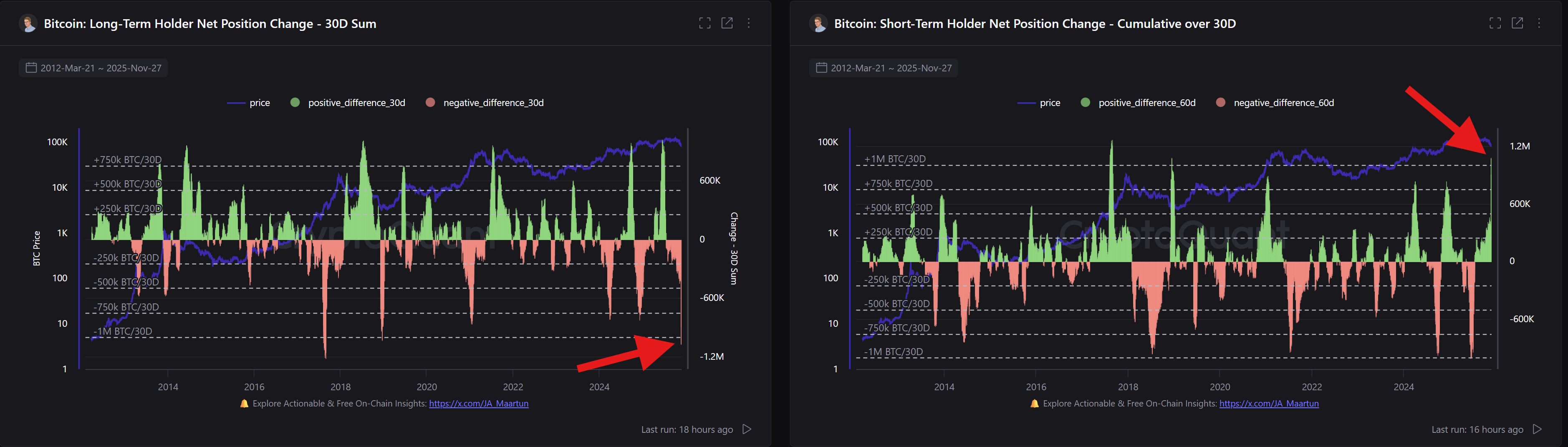The image size is (1568, 447).
Task: Open three-dot menu on Long-Term Holder panel
Action: click(749, 23)
